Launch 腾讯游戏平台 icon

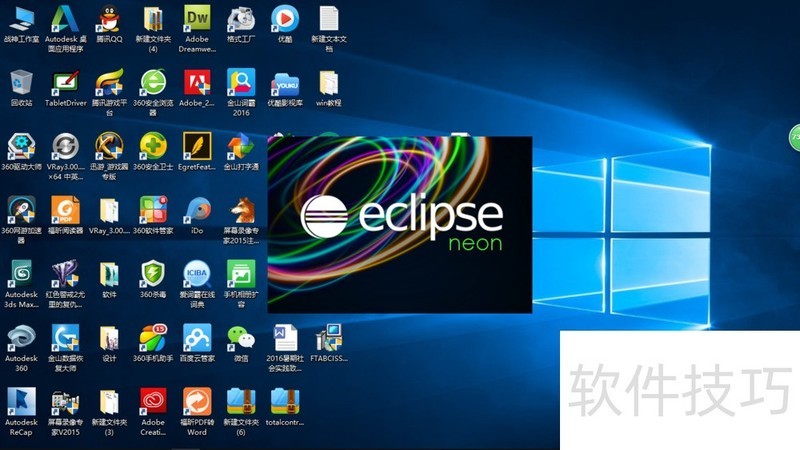tap(109, 83)
